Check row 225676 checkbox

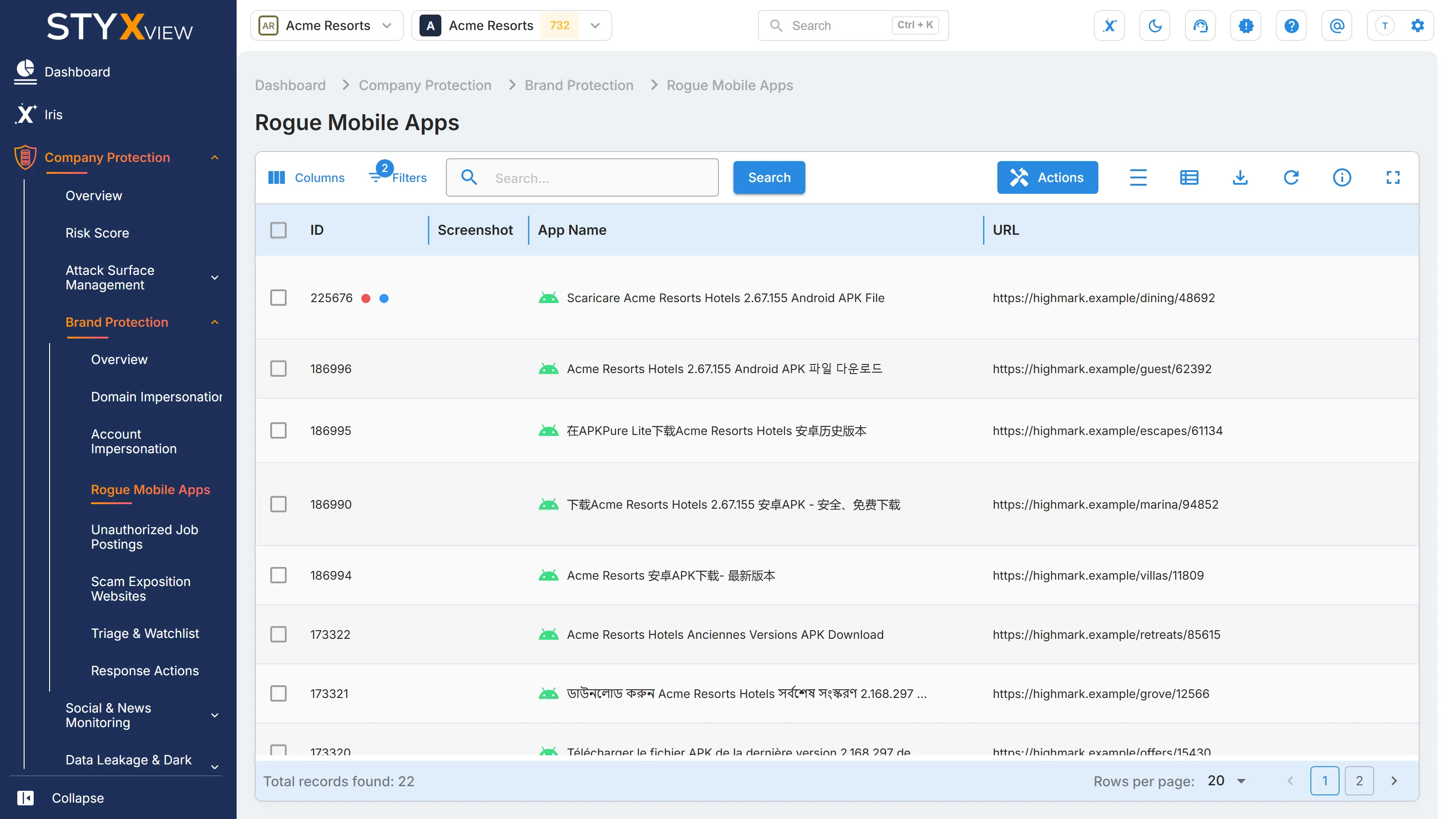click(278, 298)
